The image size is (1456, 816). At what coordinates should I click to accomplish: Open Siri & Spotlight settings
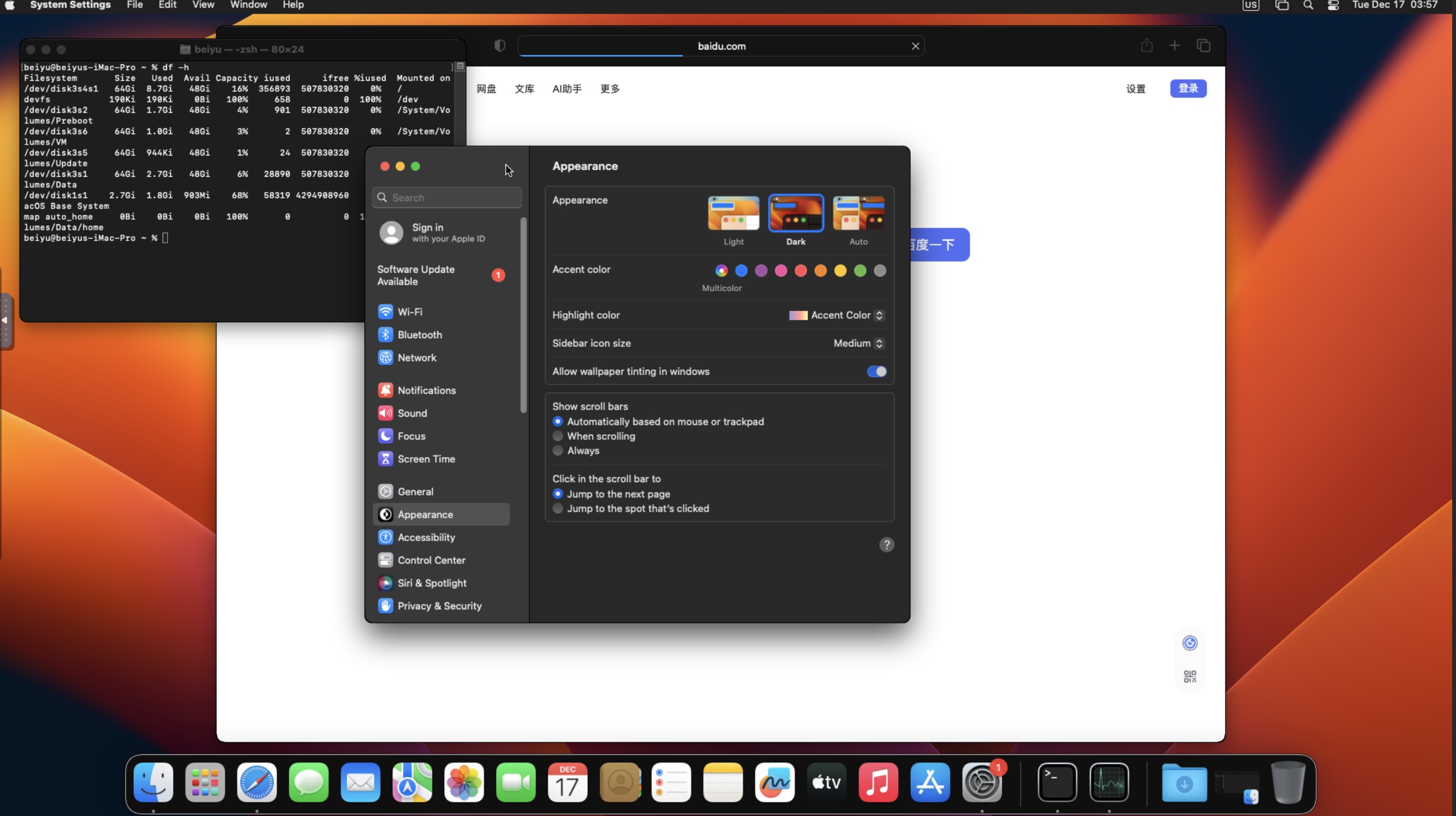(x=441, y=583)
